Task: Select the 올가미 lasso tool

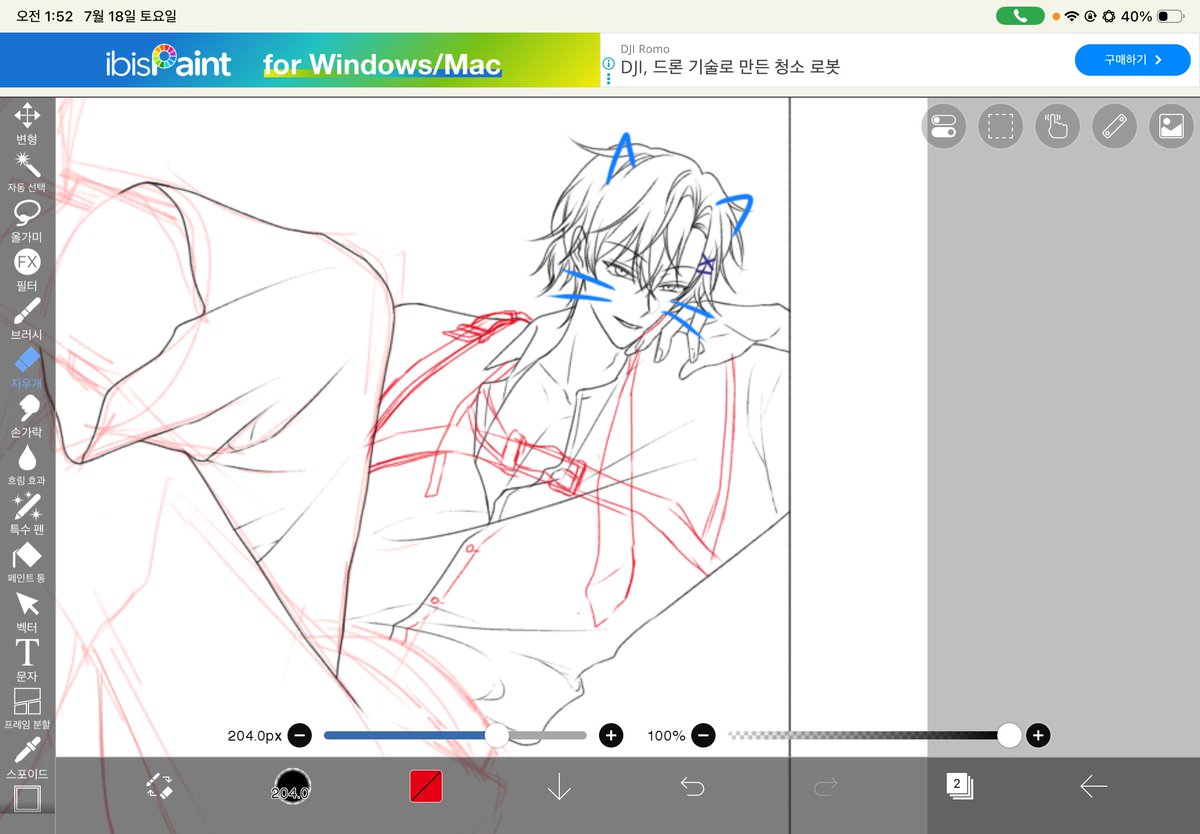Action: click(x=27, y=220)
